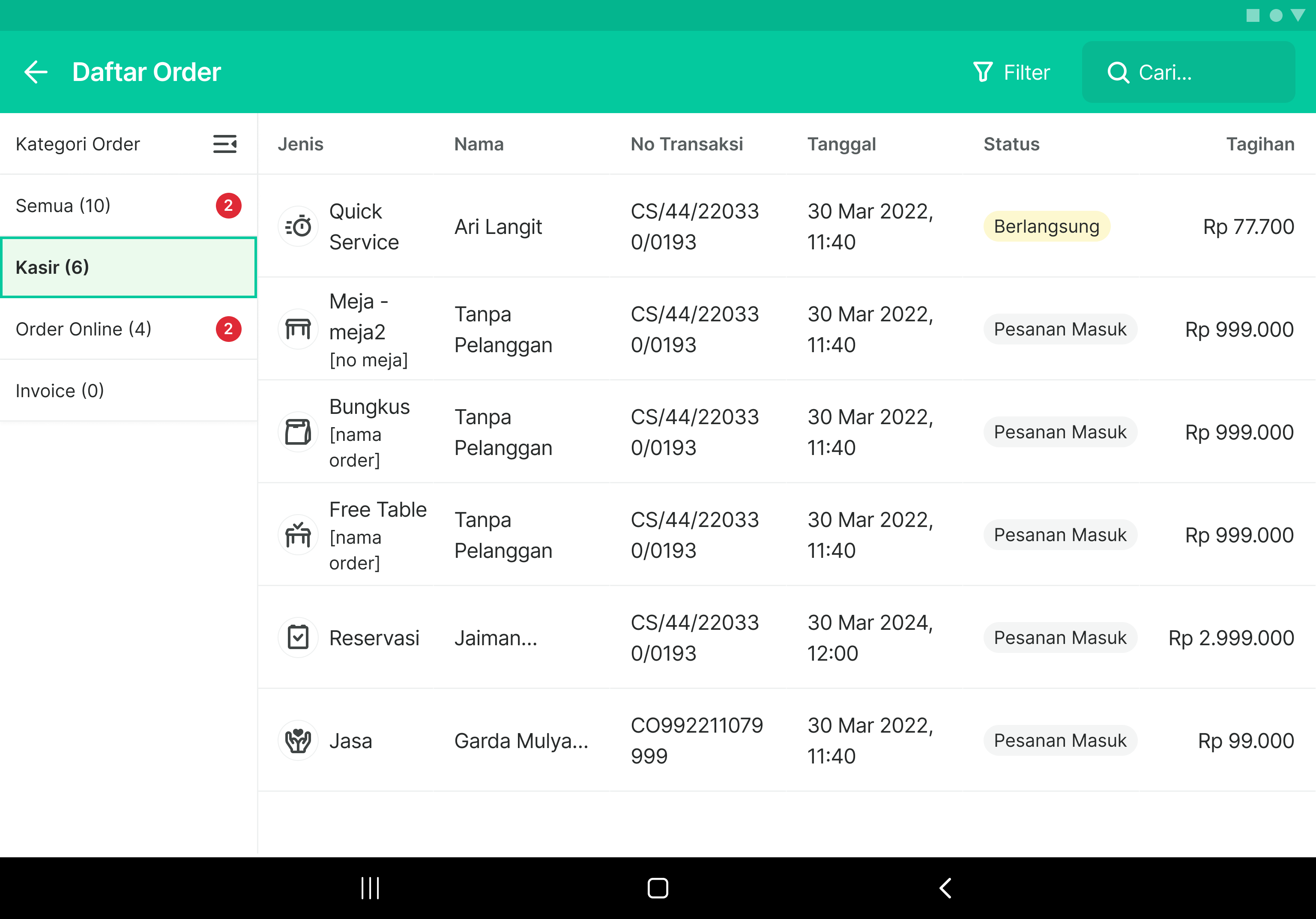
Task: Open the Filter options
Action: pyautogui.click(x=1011, y=72)
